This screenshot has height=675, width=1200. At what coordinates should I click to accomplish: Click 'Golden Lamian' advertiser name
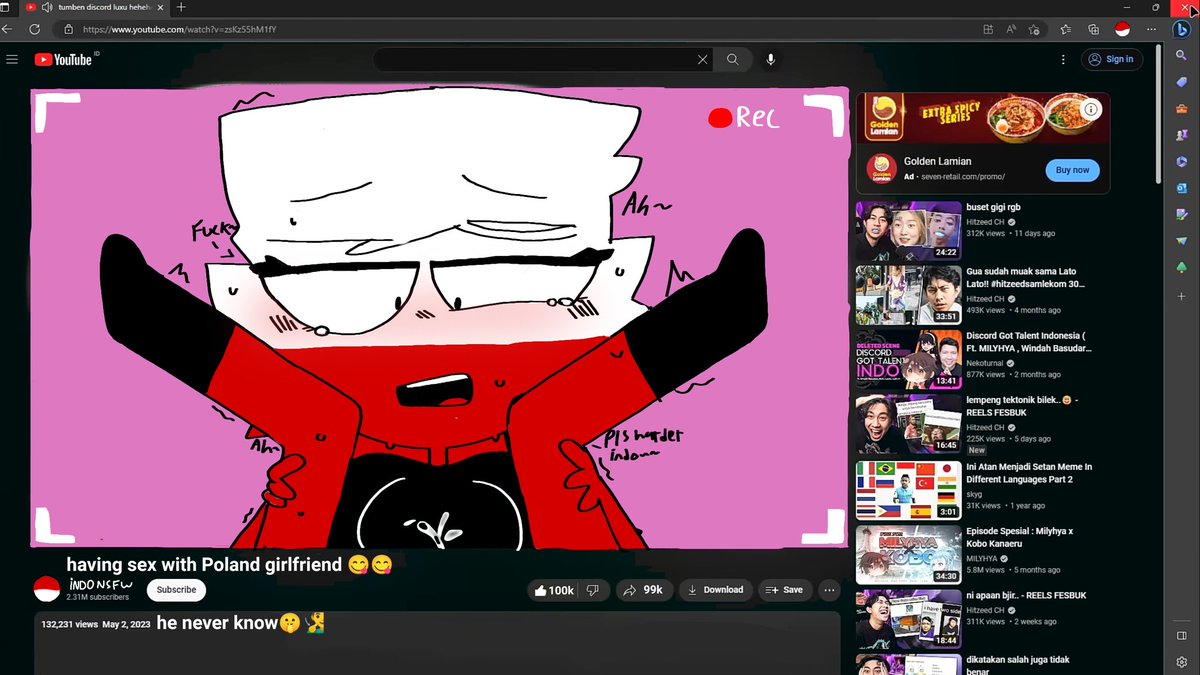pyautogui.click(x=937, y=161)
